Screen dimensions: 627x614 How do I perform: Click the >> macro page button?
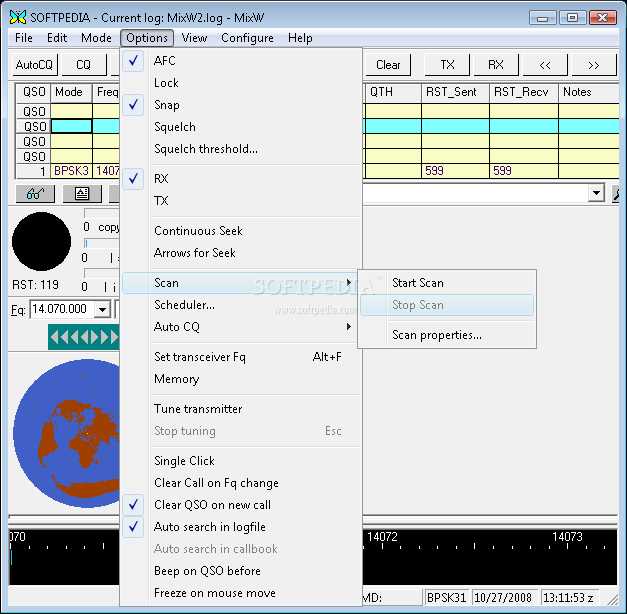(594, 65)
